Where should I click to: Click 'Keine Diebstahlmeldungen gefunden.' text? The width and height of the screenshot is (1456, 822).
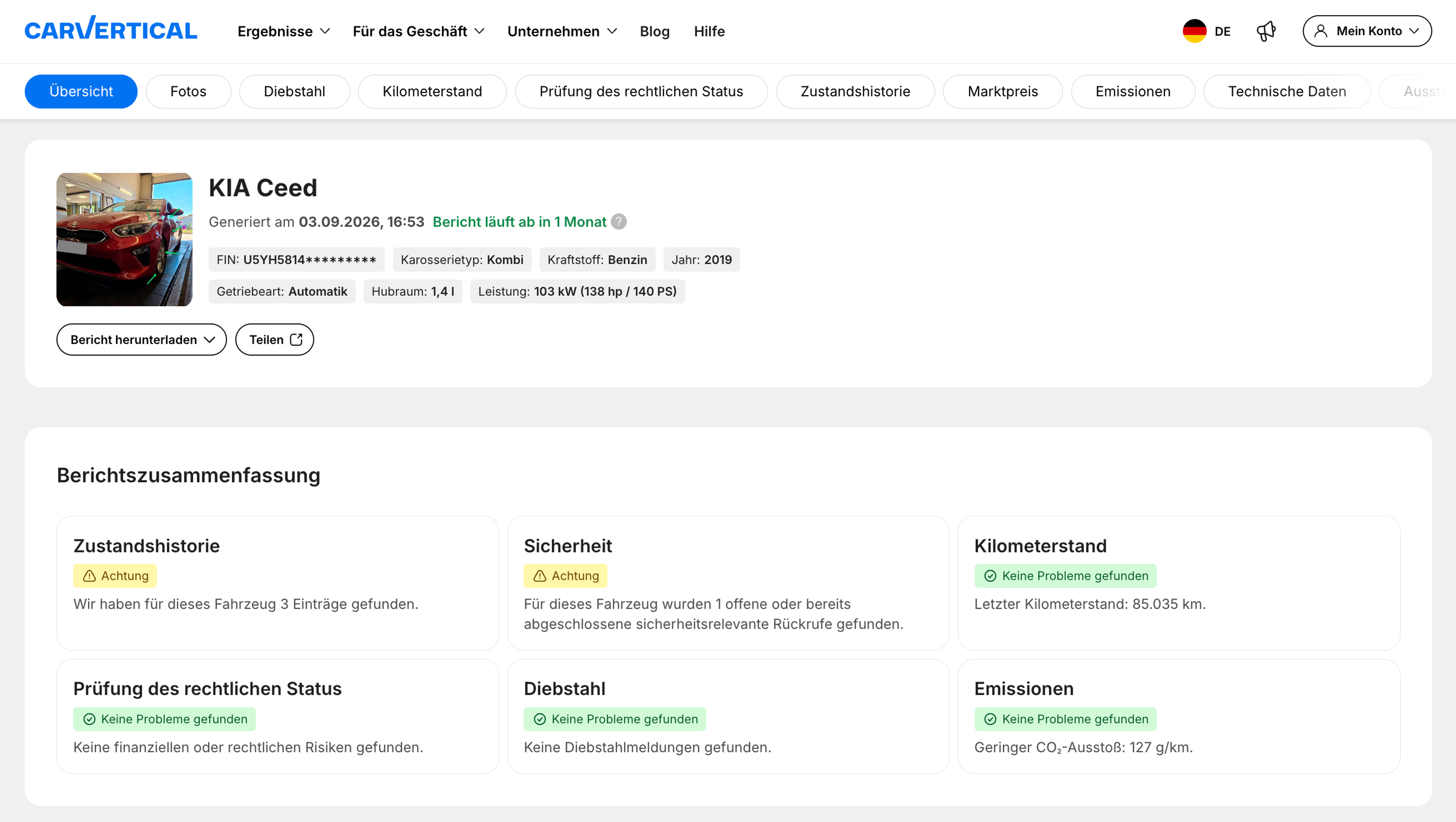click(648, 747)
